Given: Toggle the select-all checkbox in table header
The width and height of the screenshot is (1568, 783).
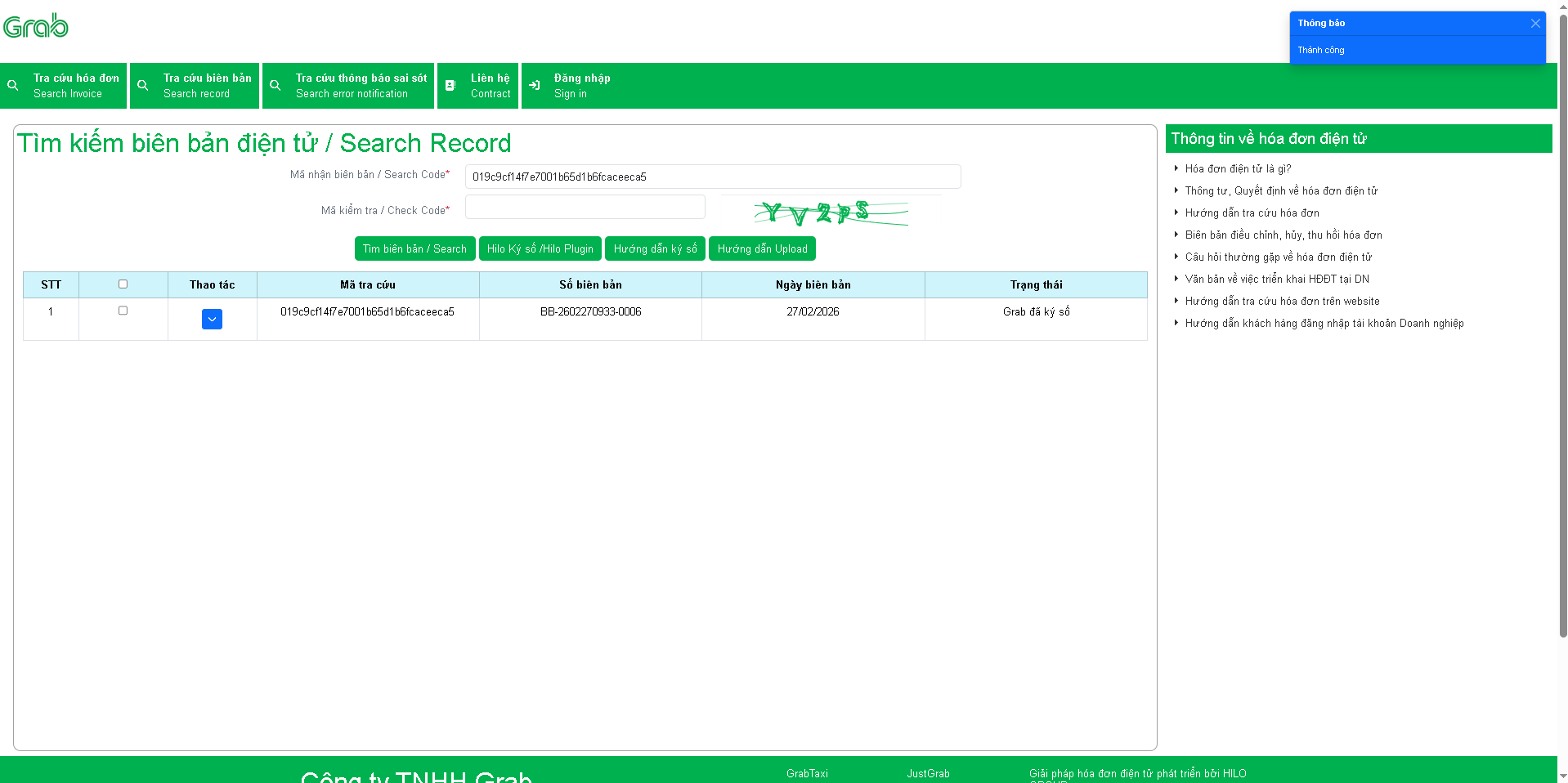Looking at the screenshot, I should tap(123, 284).
